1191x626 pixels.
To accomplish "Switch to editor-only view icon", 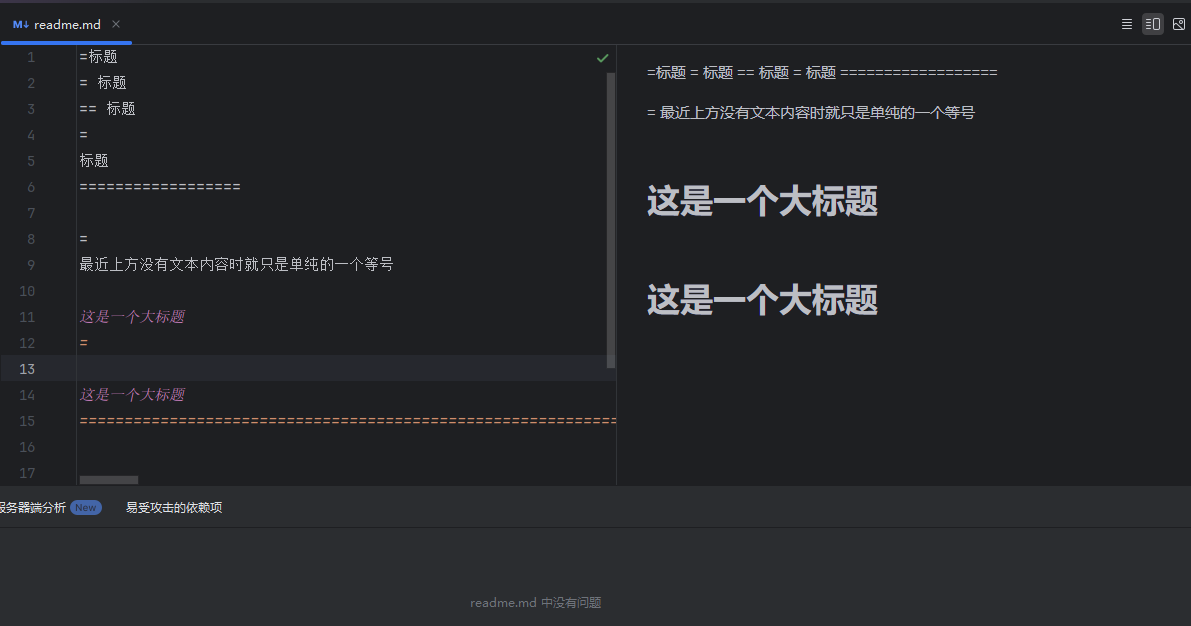I will tap(1127, 24).
